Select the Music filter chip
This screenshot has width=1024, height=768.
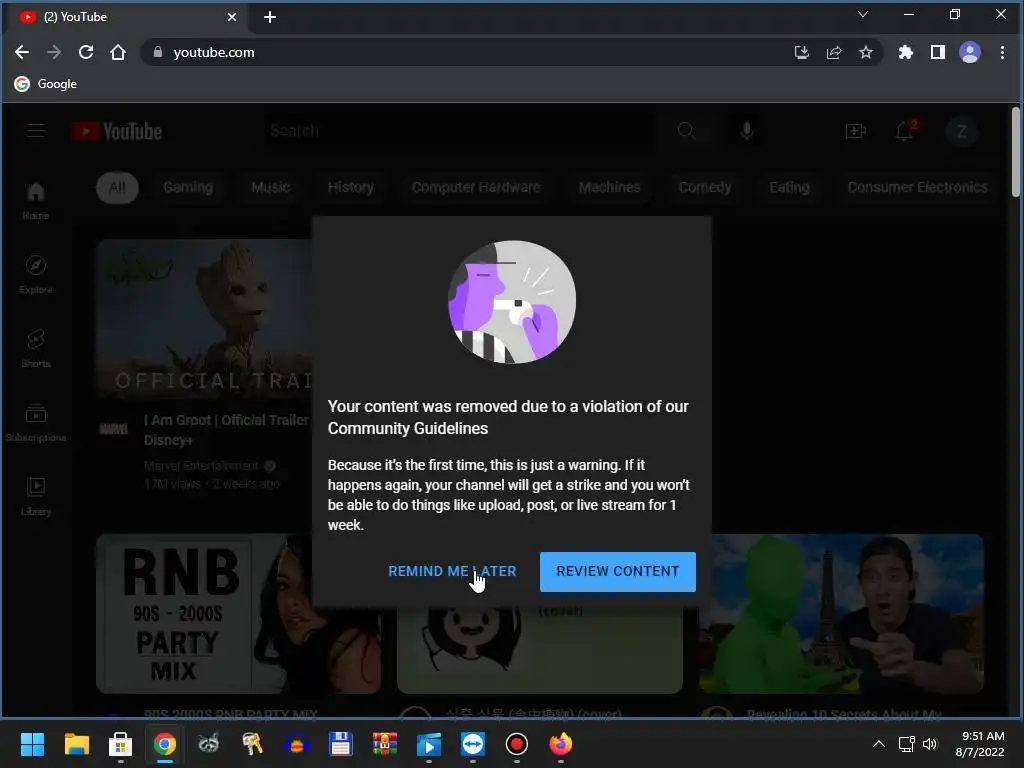coord(270,187)
